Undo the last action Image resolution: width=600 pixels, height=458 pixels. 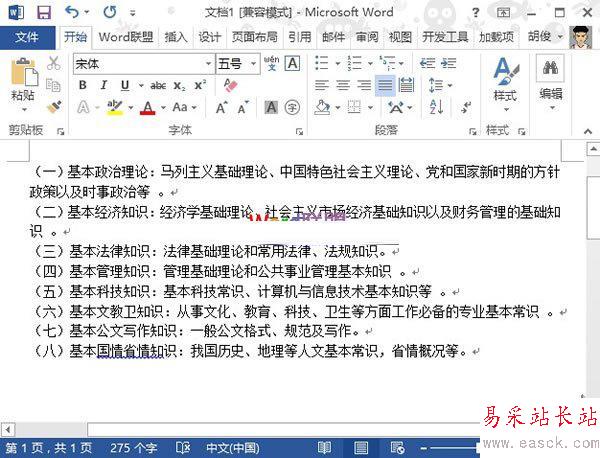point(72,12)
